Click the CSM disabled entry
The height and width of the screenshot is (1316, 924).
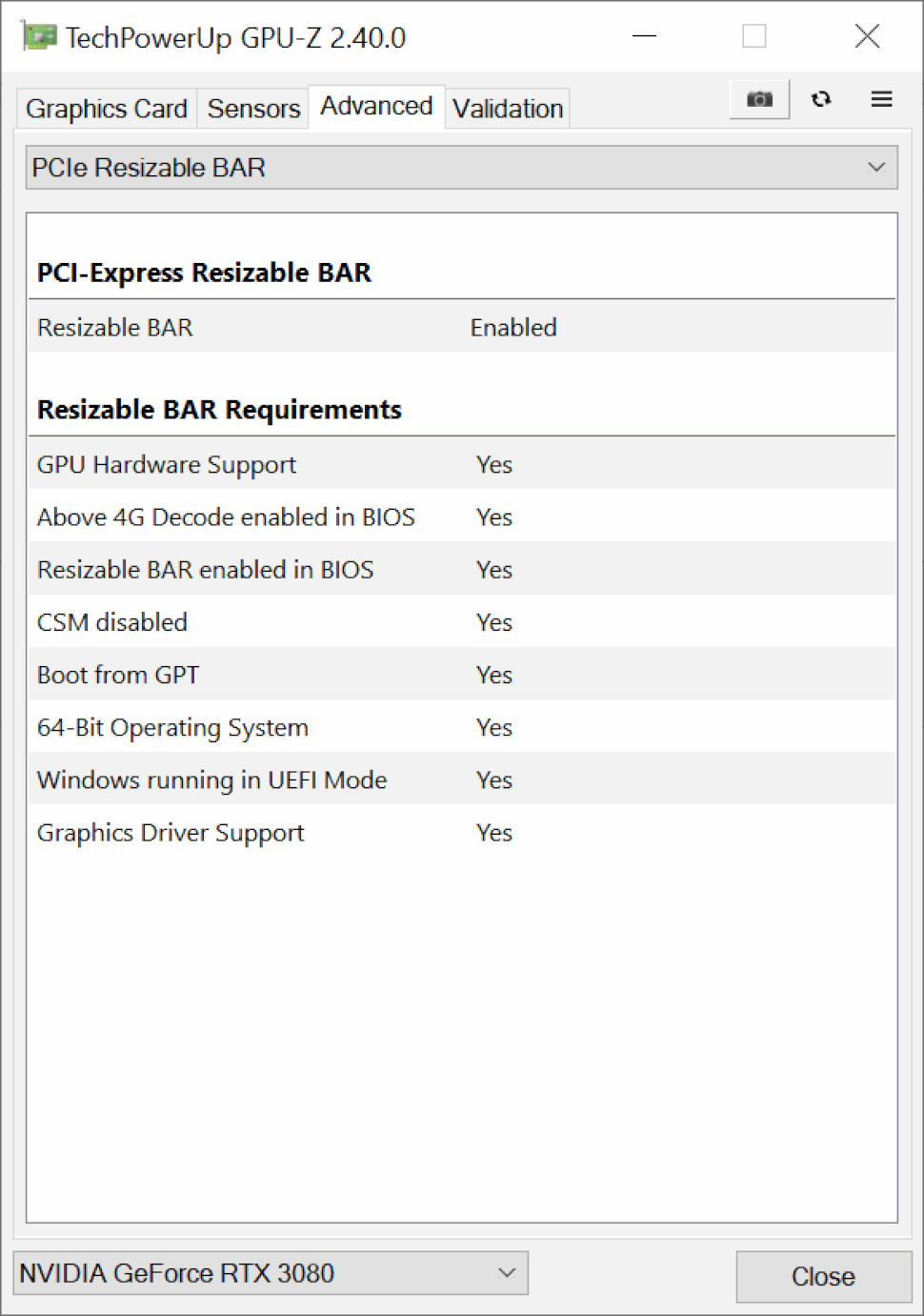pyautogui.click(x=462, y=622)
